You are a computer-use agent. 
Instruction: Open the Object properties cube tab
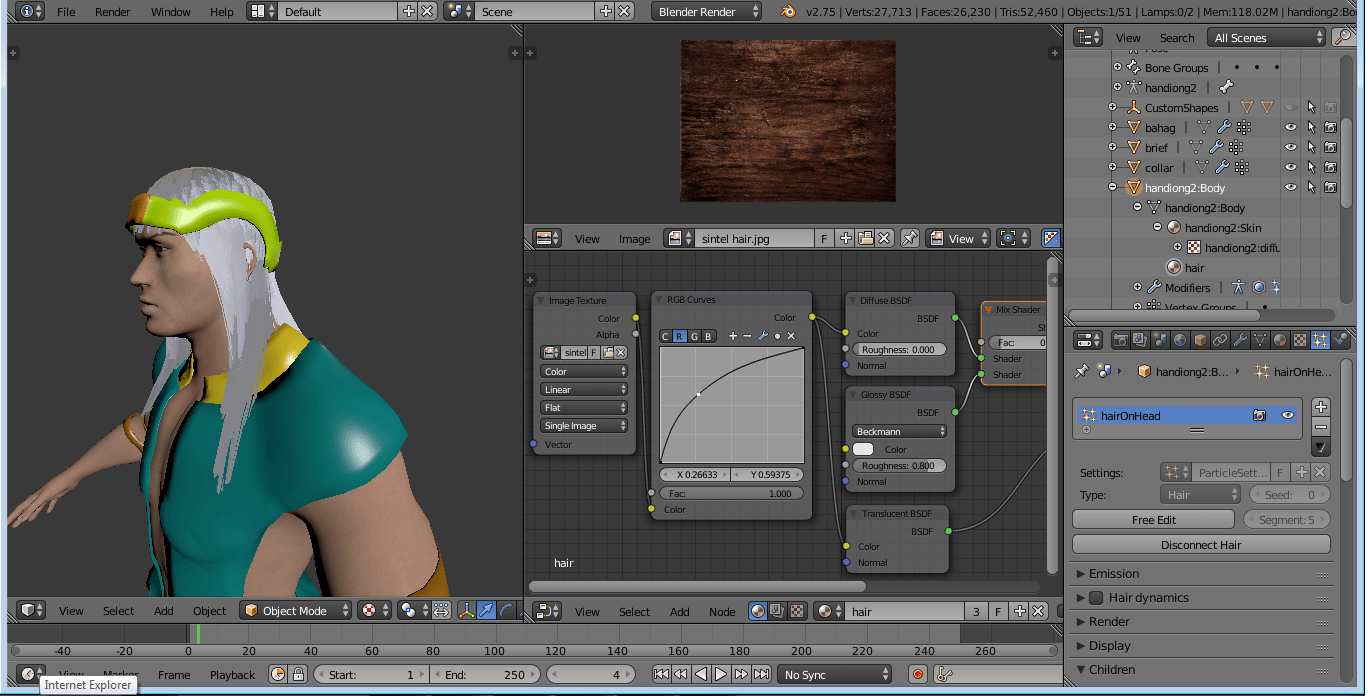(x=1201, y=340)
